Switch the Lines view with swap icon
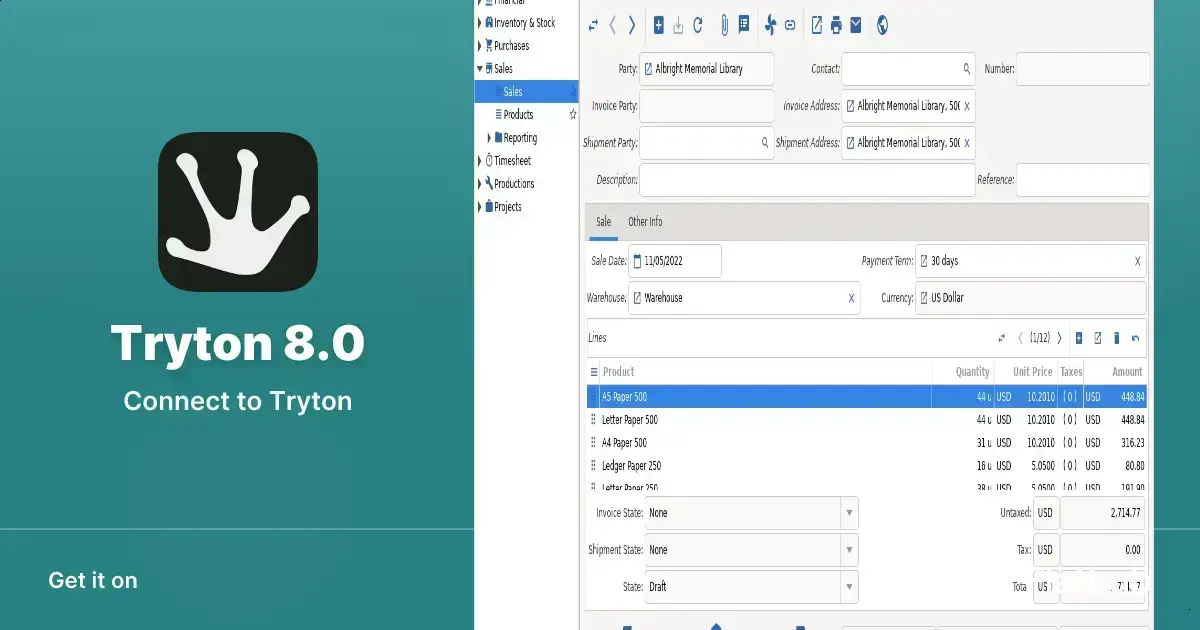1200x630 pixels. [1002, 338]
